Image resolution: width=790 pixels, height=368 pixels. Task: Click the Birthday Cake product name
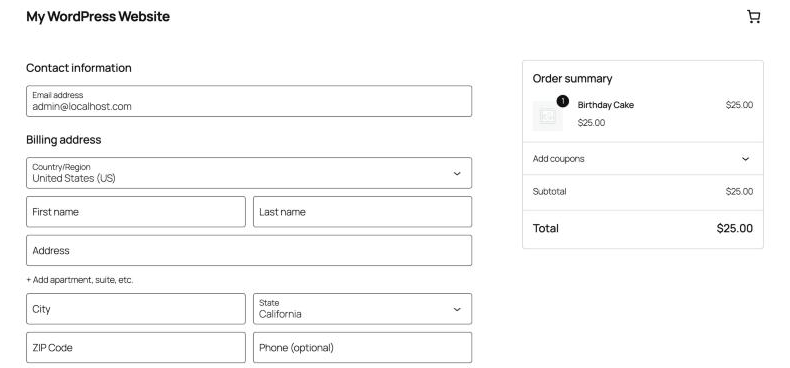pyautogui.click(x=606, y=105)
